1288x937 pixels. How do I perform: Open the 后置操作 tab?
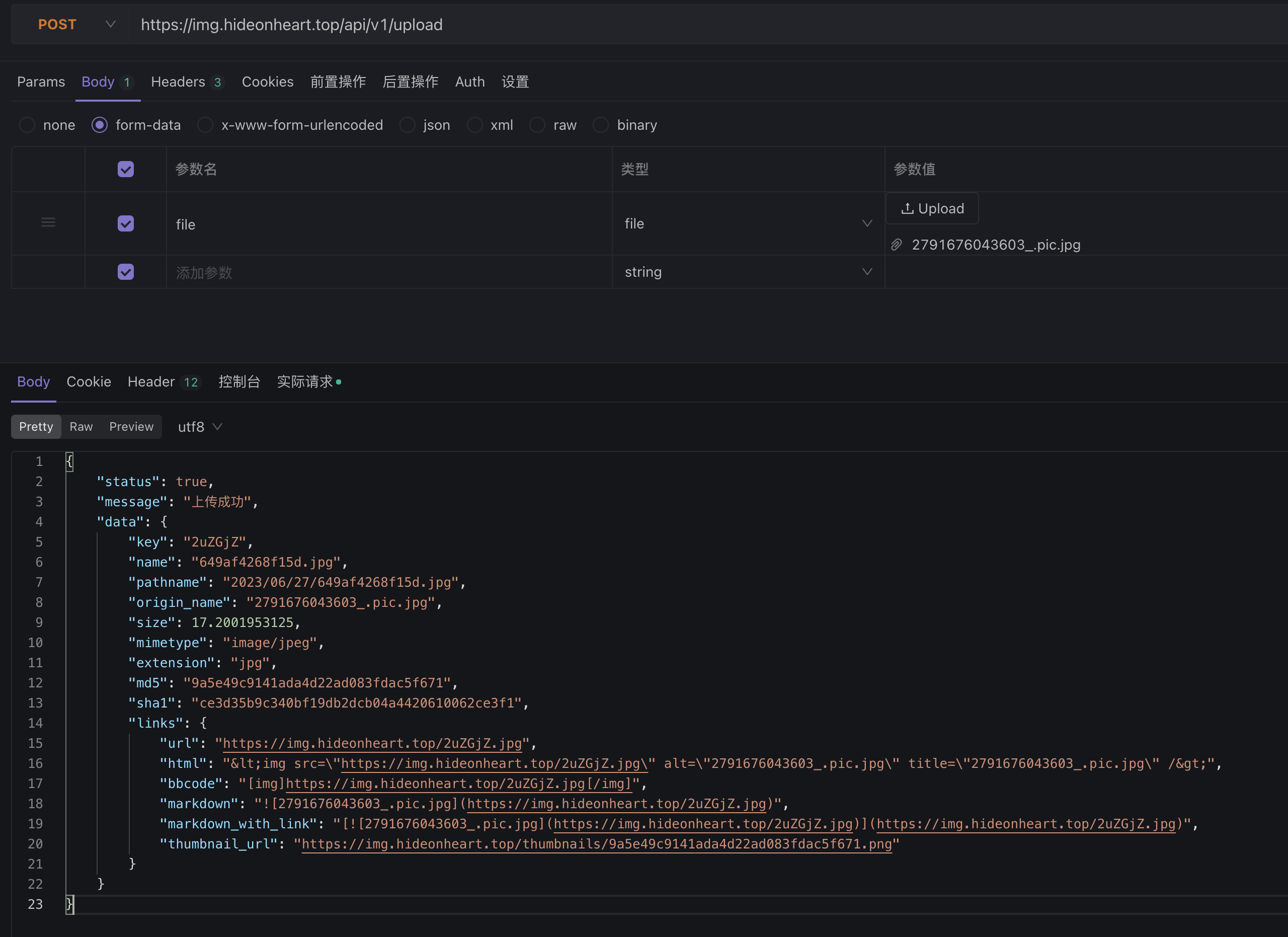[411, 82]
